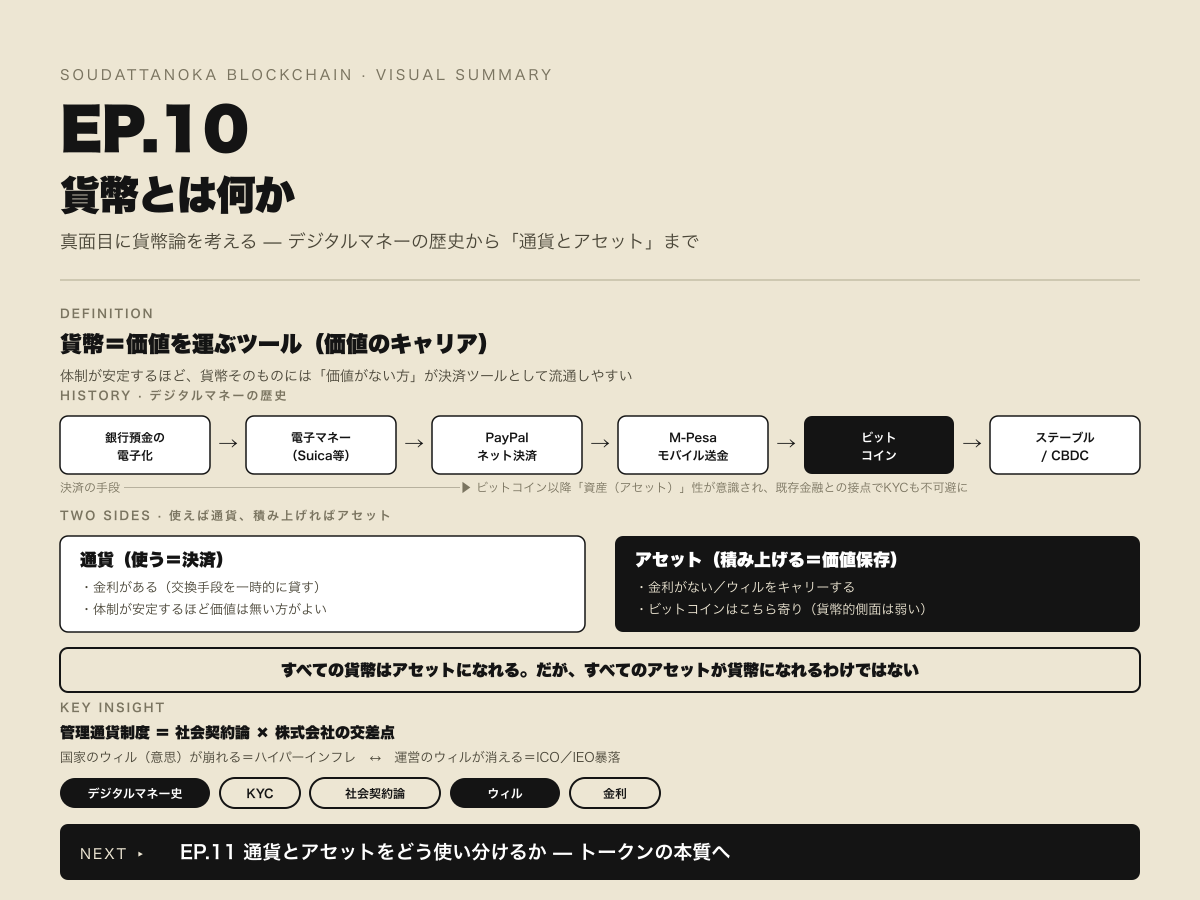Click the bullet 金利がない／ウィルをキャリーする
1200x900 pixels.
(745, 587)
